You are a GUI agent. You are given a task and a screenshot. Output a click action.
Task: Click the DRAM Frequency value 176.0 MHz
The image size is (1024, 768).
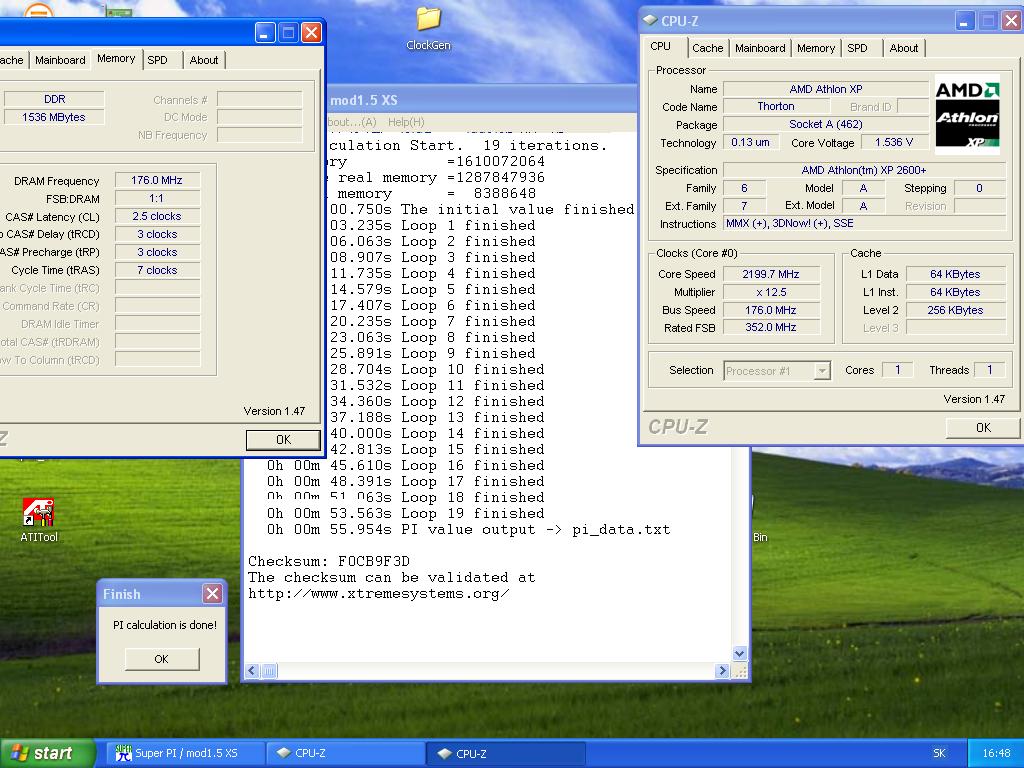[x=157, y=180]
